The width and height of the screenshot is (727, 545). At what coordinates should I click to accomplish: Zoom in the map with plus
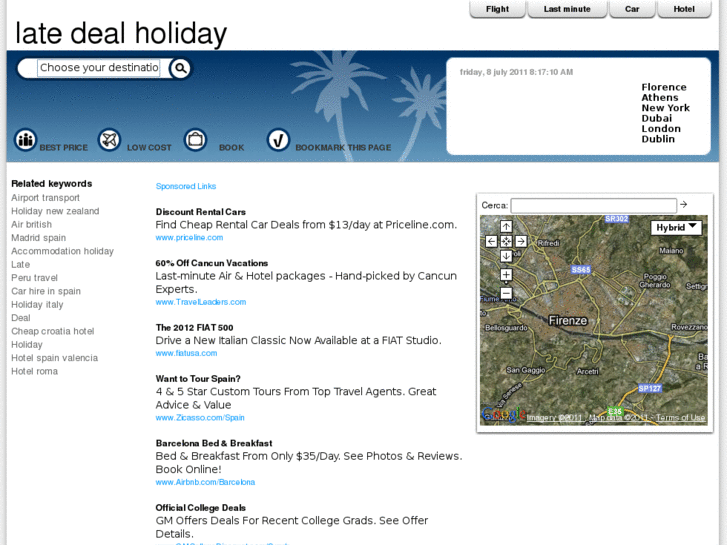(506, 275)
